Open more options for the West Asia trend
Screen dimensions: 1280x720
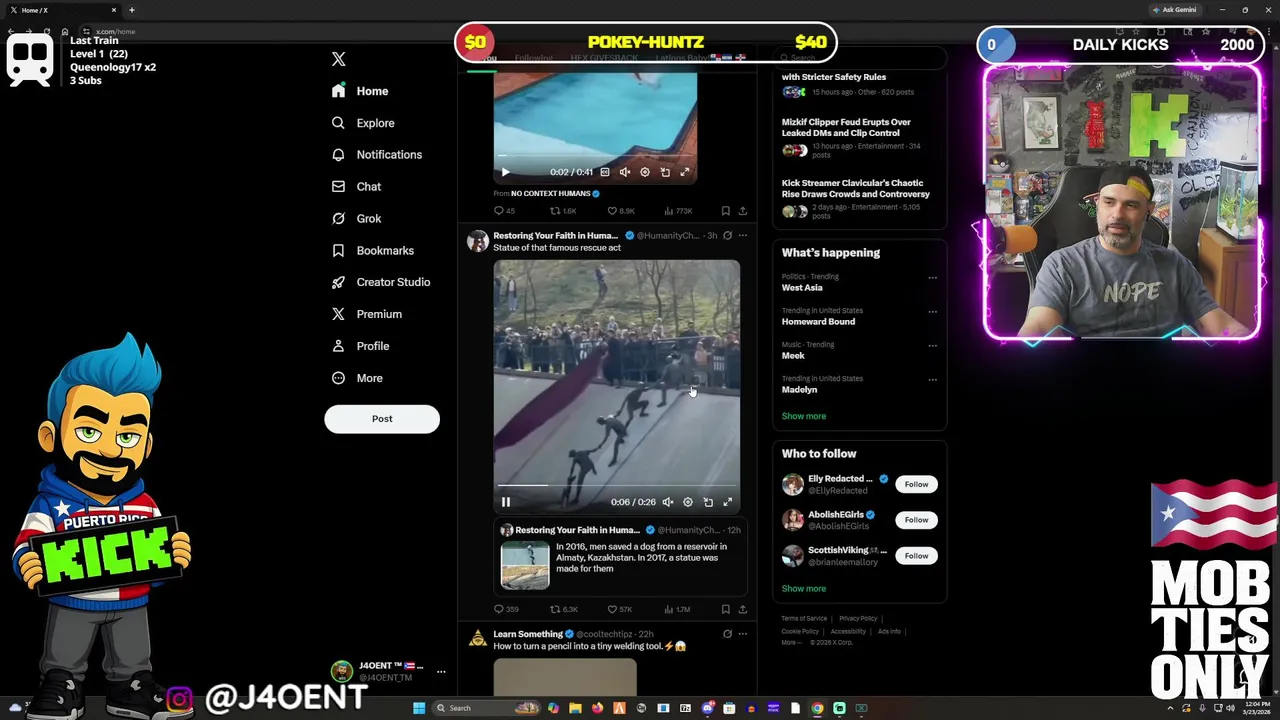tap(932, 278)
